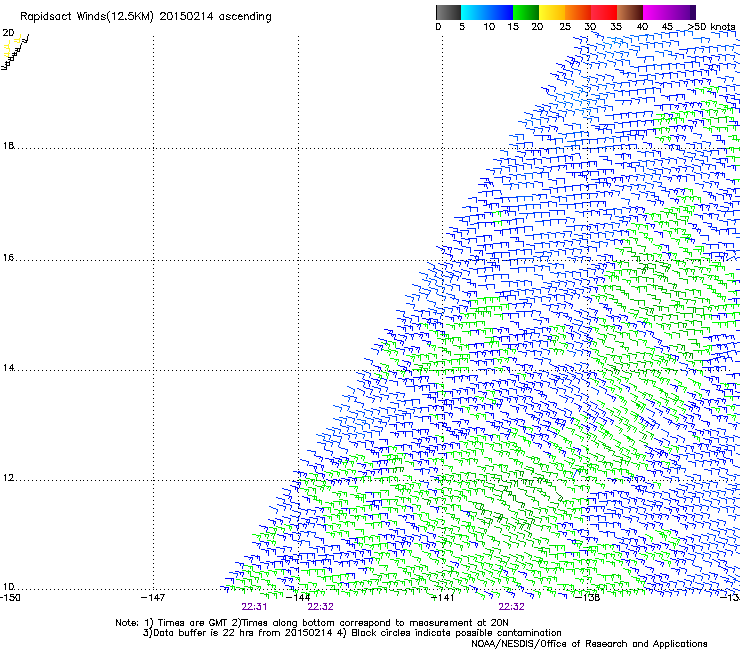Click the -147 longitude axis label
The image size is (740, 650).
(x=153, y=598)
